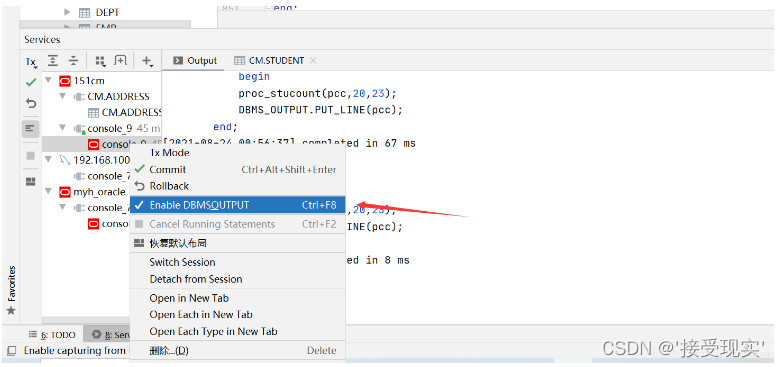Click the proc_stucount(pcc,20,23) output line
This screenshot has width=779, height=367.
click(x=317, y=93)
